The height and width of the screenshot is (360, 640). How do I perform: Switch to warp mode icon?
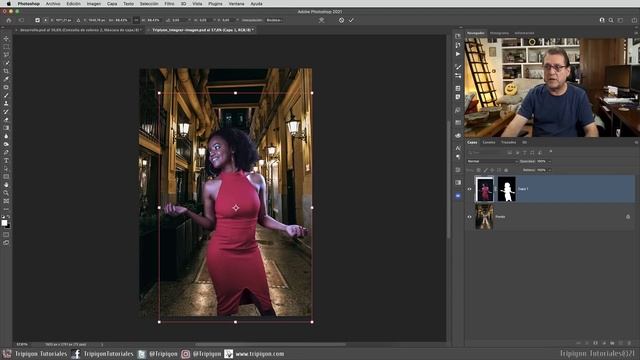click(x=322, y=20)
